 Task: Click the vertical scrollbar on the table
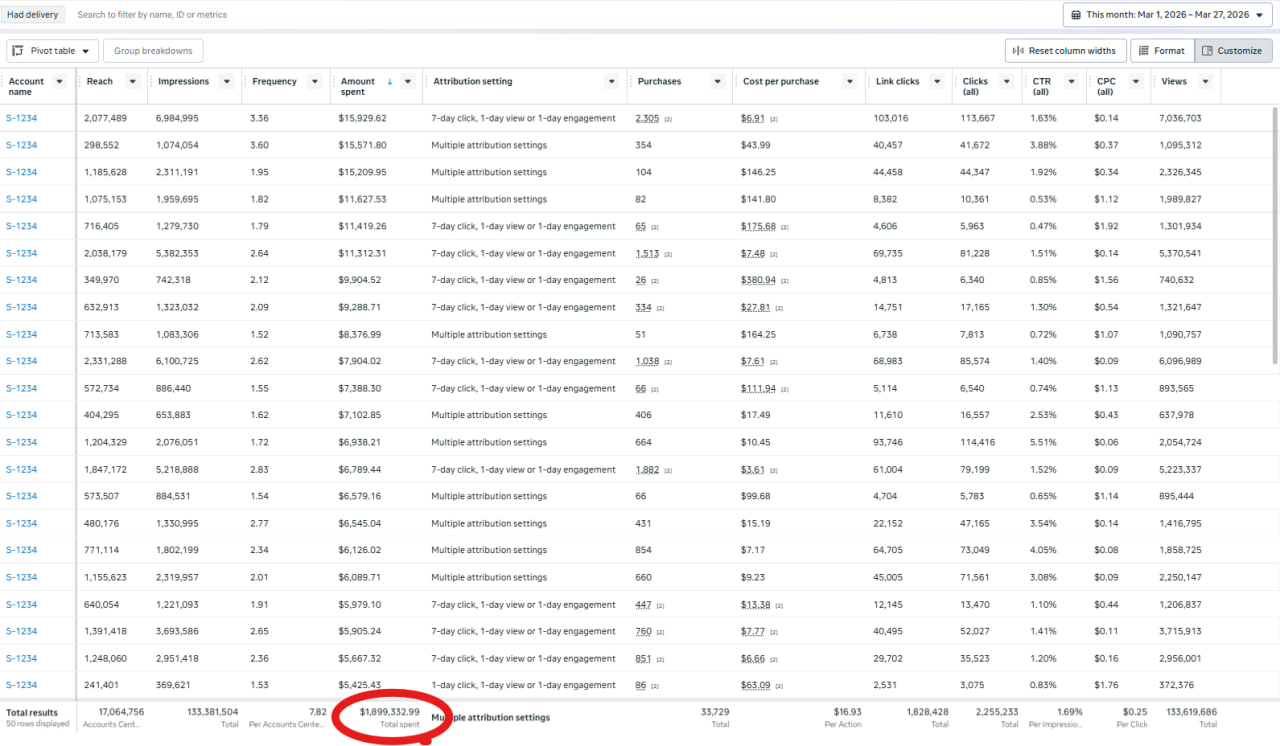(x=1274, y=240)
